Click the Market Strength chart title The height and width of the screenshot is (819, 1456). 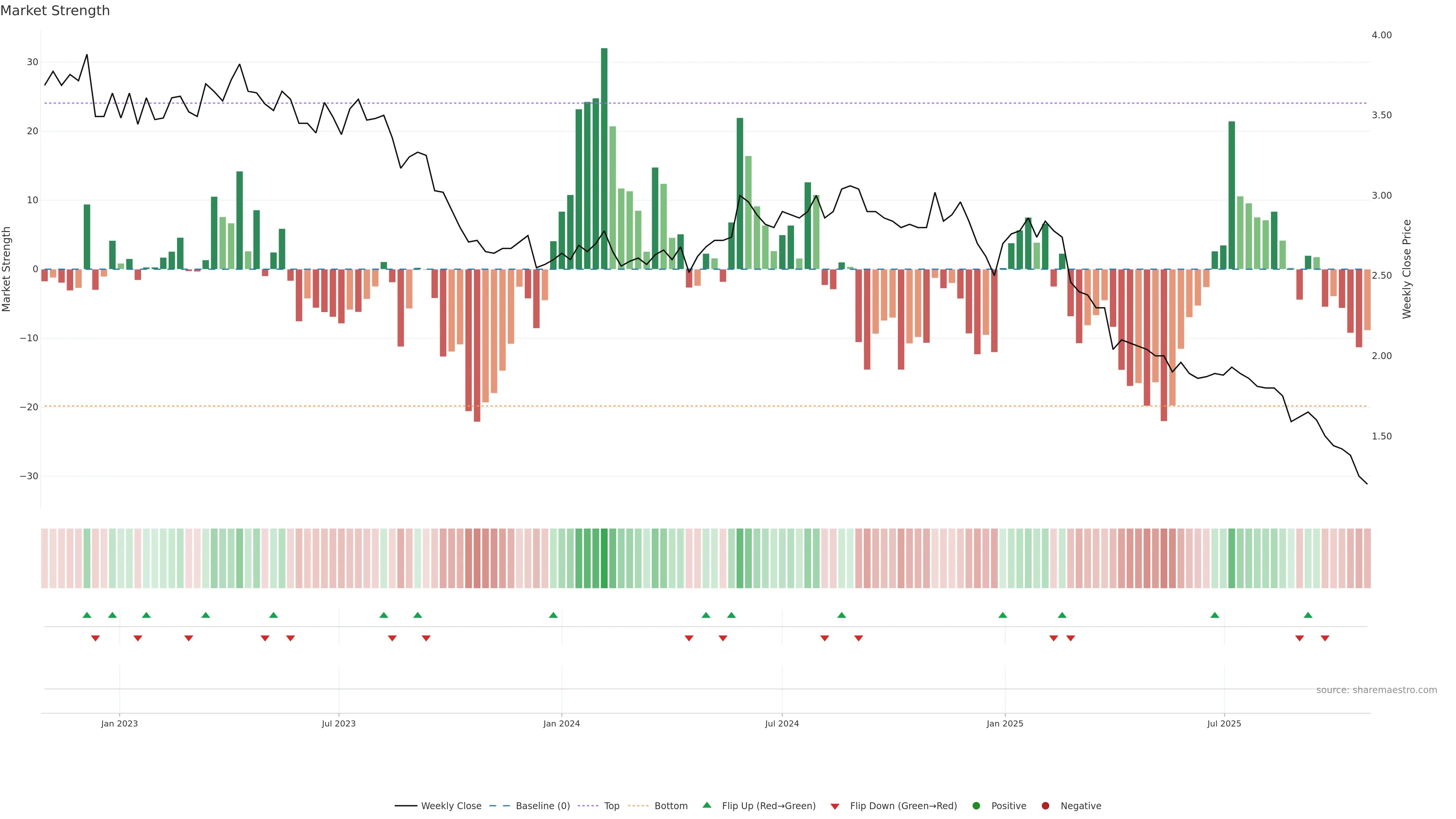point(55,11)
